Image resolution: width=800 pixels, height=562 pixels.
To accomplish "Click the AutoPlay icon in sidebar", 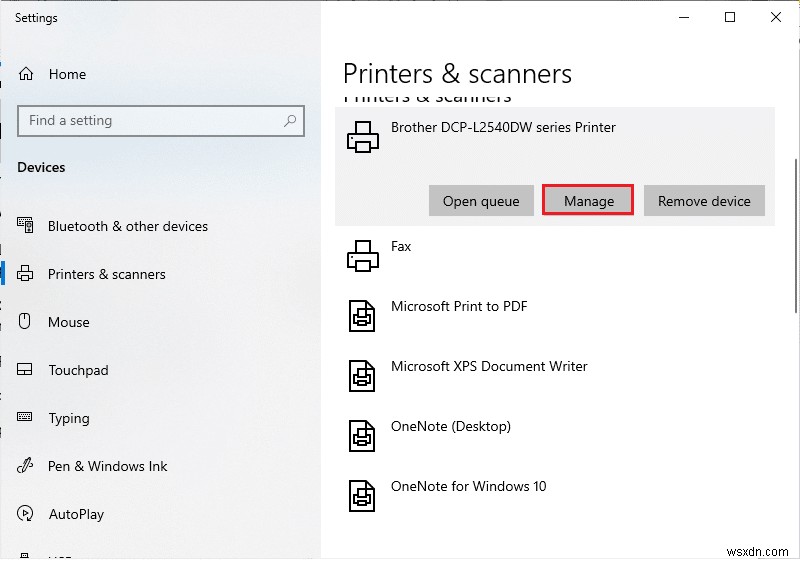I will 25,514.
